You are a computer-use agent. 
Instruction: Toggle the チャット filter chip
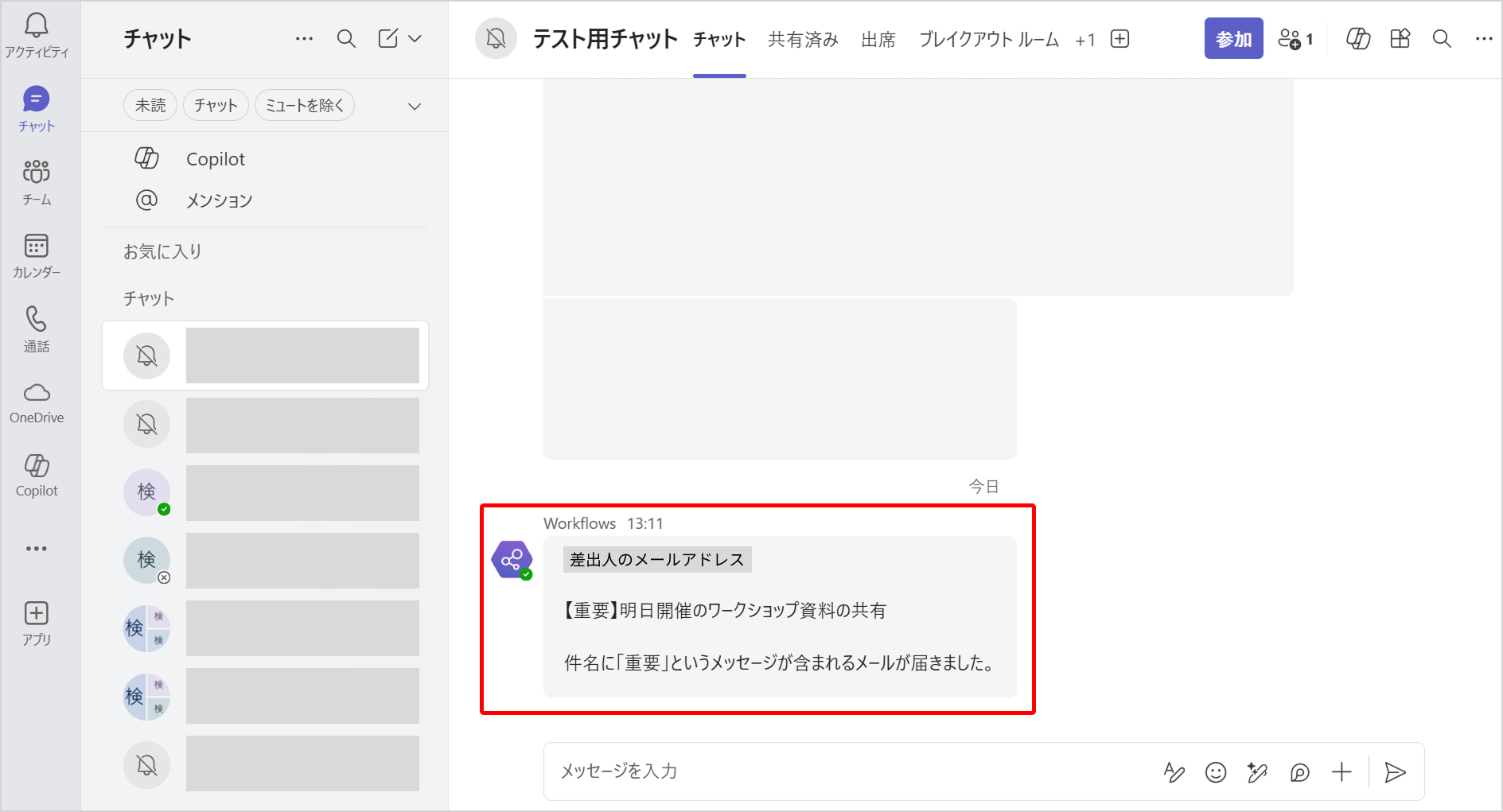point(216,106)
